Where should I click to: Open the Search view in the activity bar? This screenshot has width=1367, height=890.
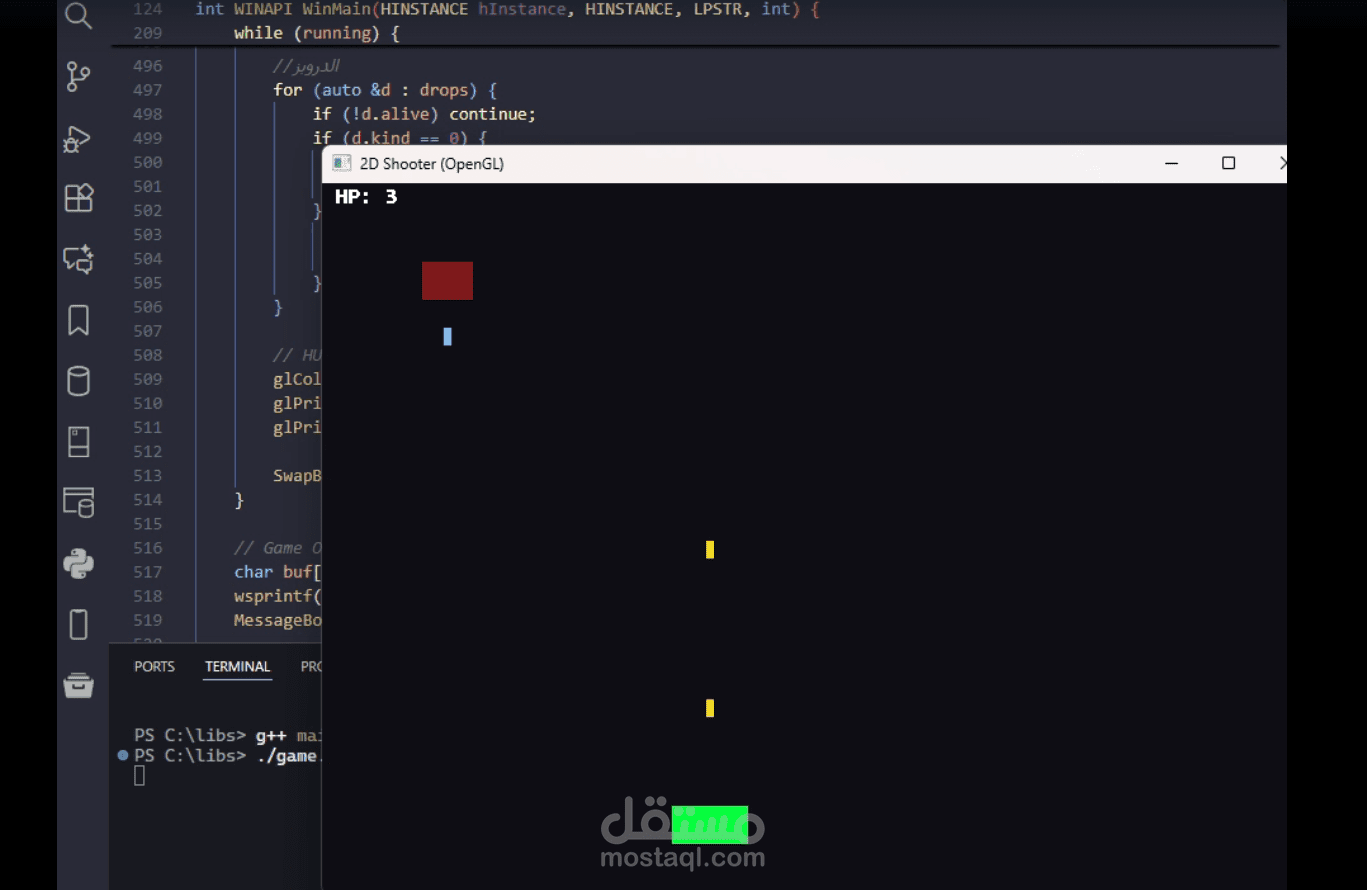[x=78, y=15]
